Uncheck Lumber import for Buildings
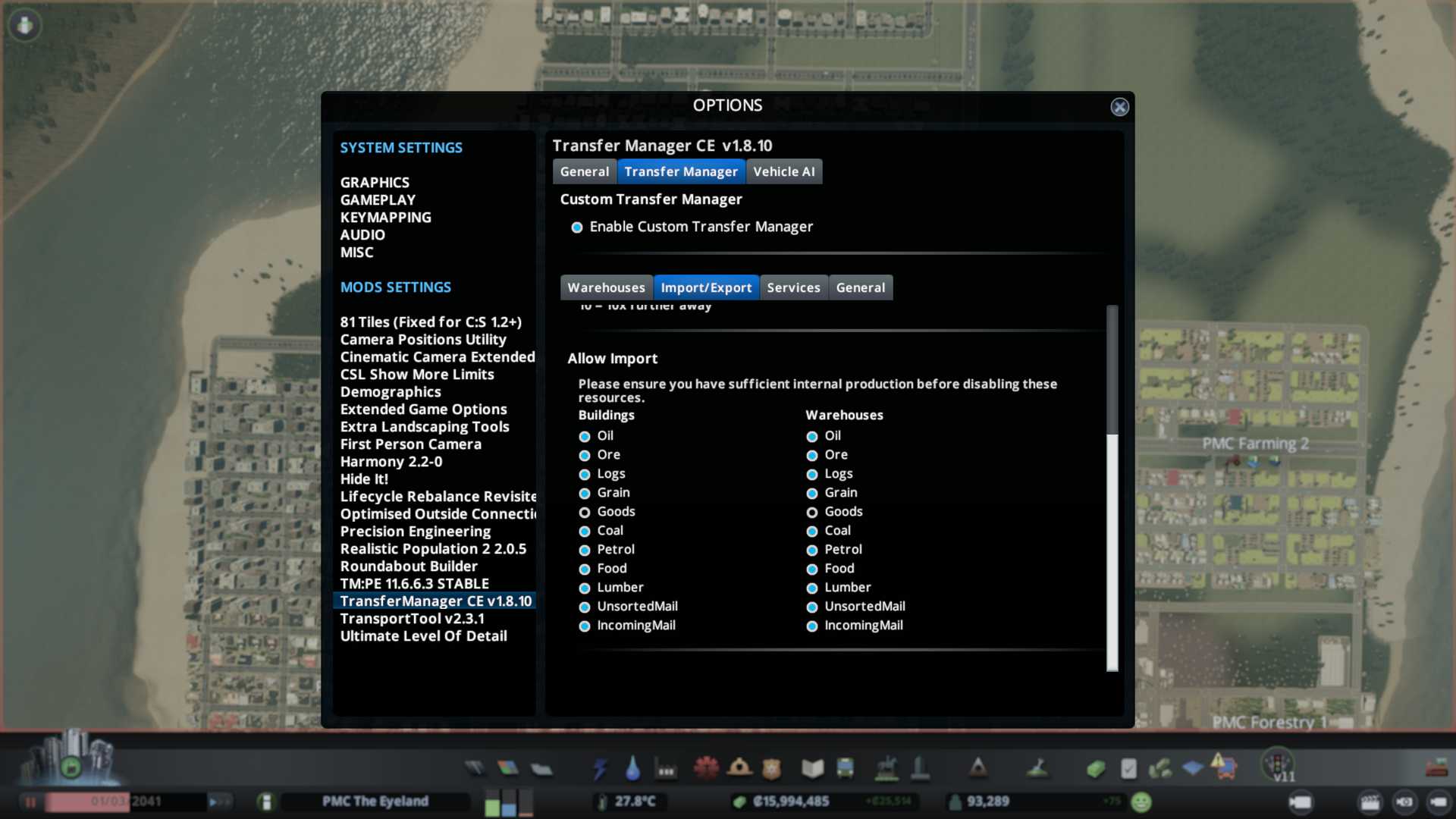Viewport: 1456px width, 819px height. 585,588
